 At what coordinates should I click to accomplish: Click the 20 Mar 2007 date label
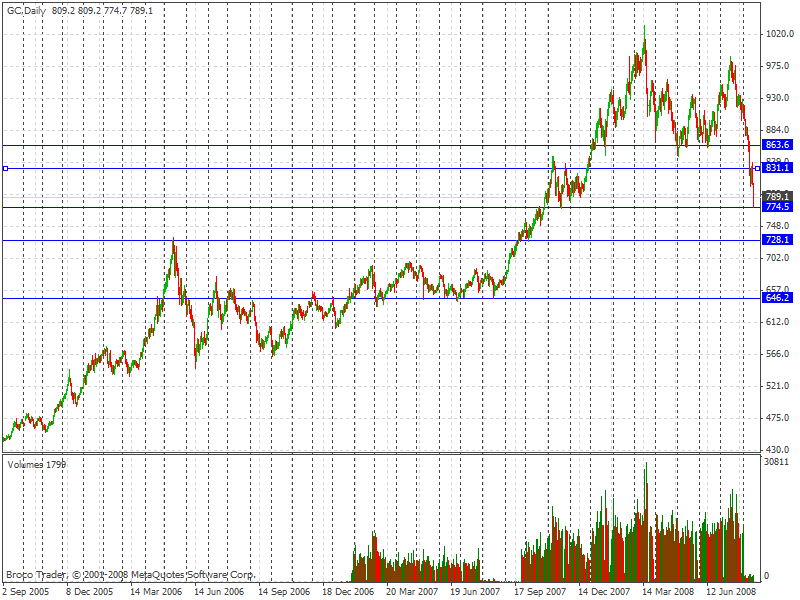coord(412,592)
